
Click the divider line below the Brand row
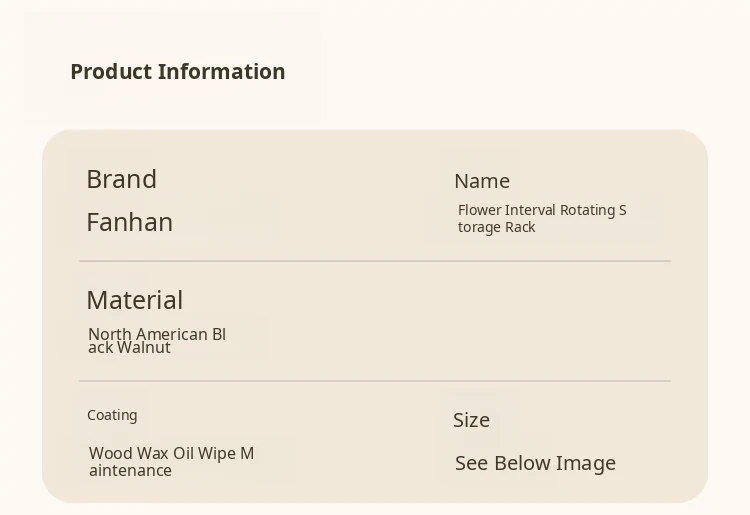click(x=375, y=261)
